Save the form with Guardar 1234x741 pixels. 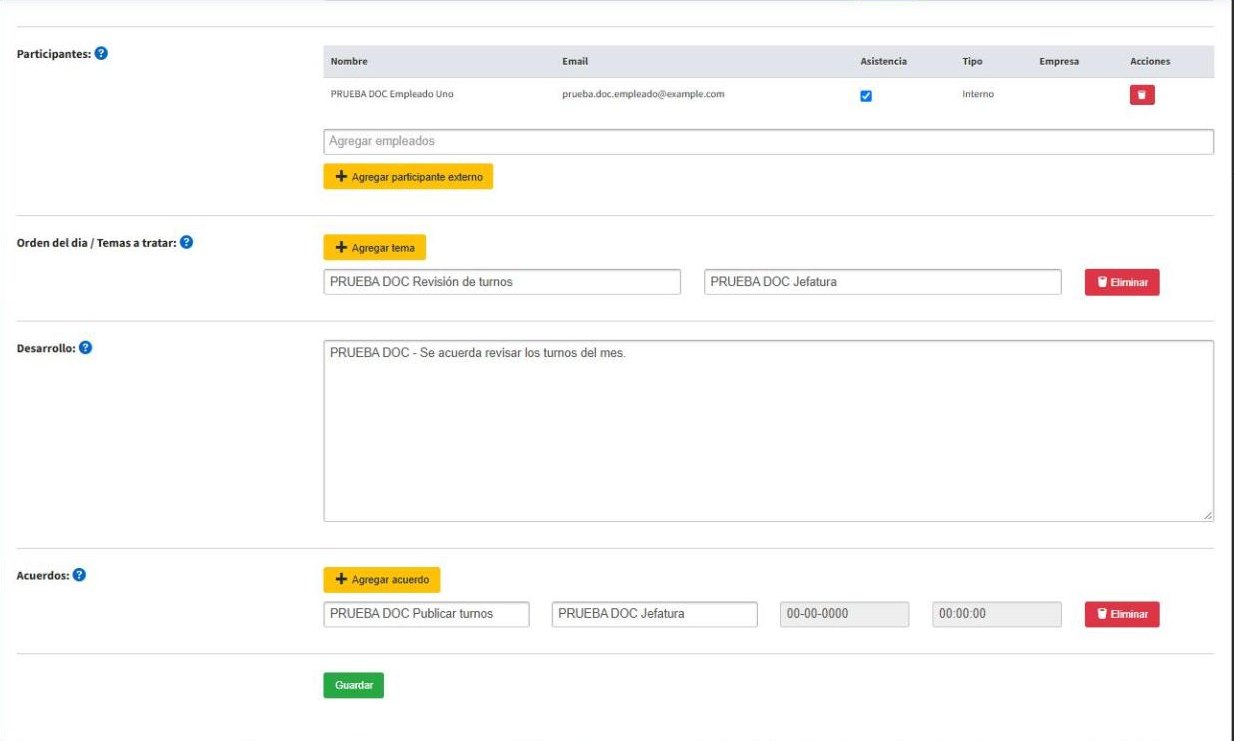pos(354,686)
